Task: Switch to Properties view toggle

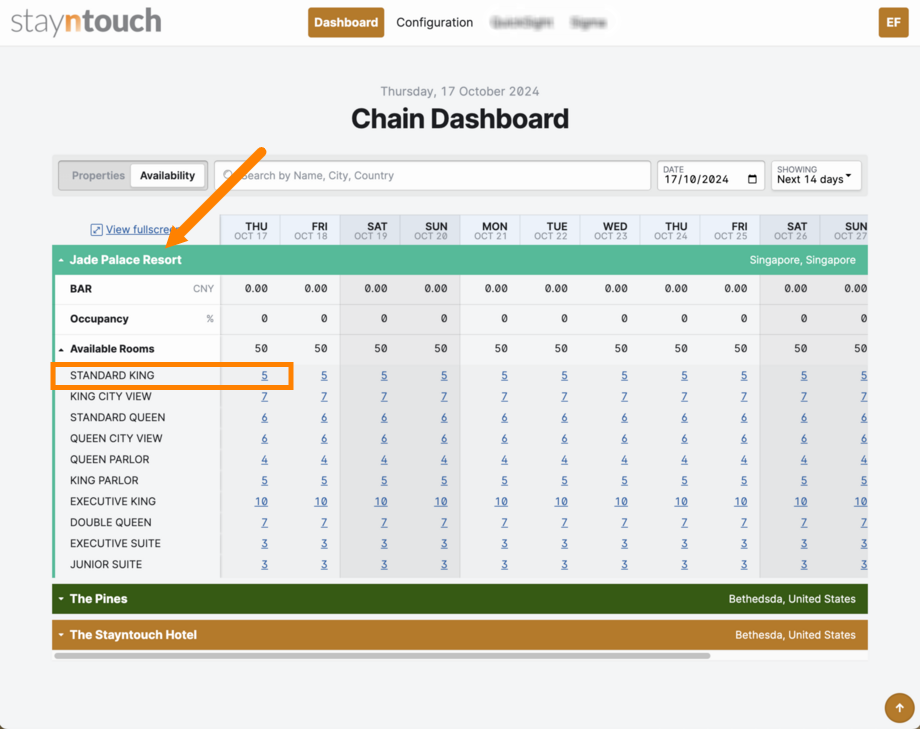Action: (98, 176)
